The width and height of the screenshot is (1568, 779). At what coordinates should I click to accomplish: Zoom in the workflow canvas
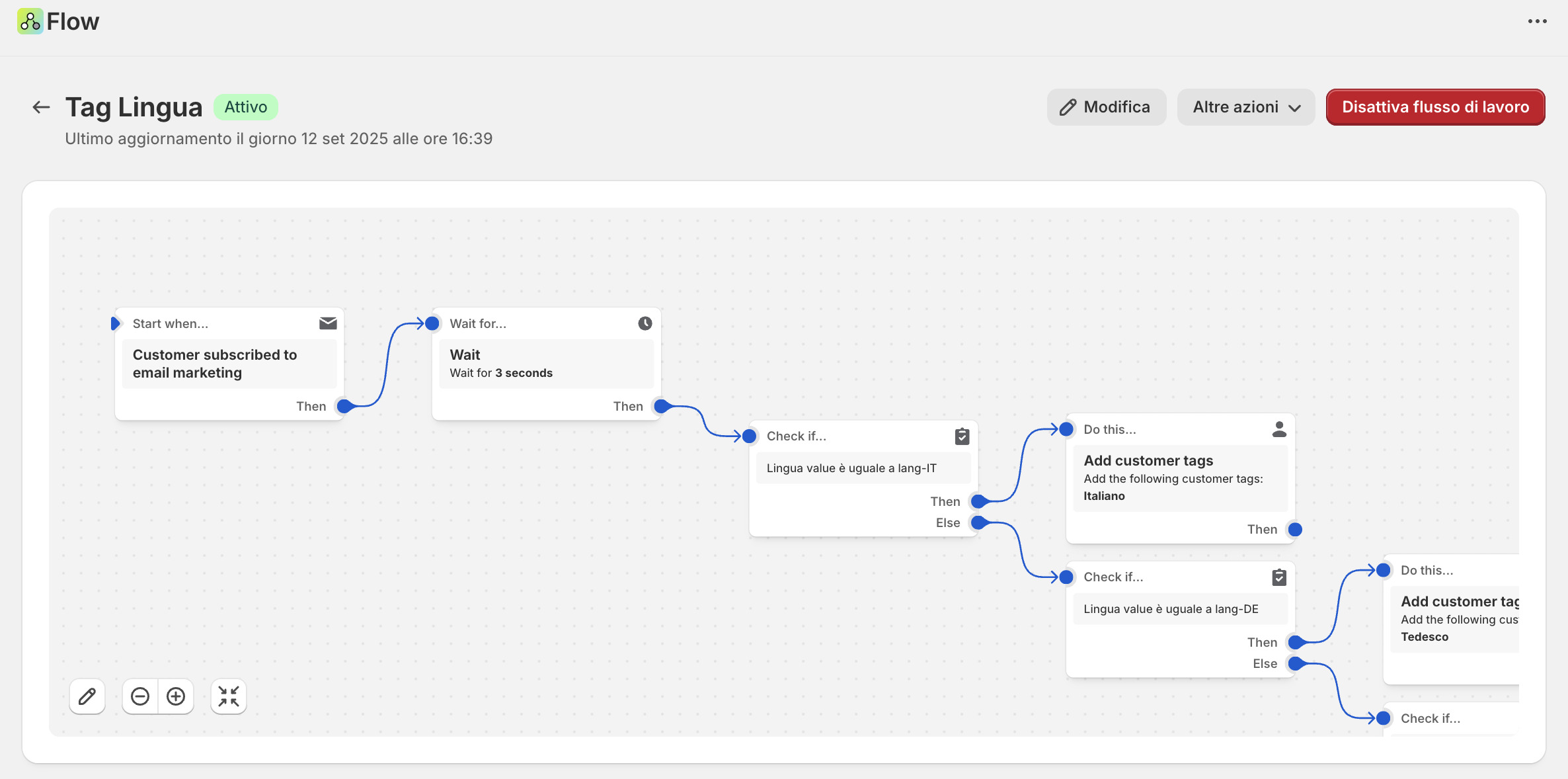(x=176, y=696)
